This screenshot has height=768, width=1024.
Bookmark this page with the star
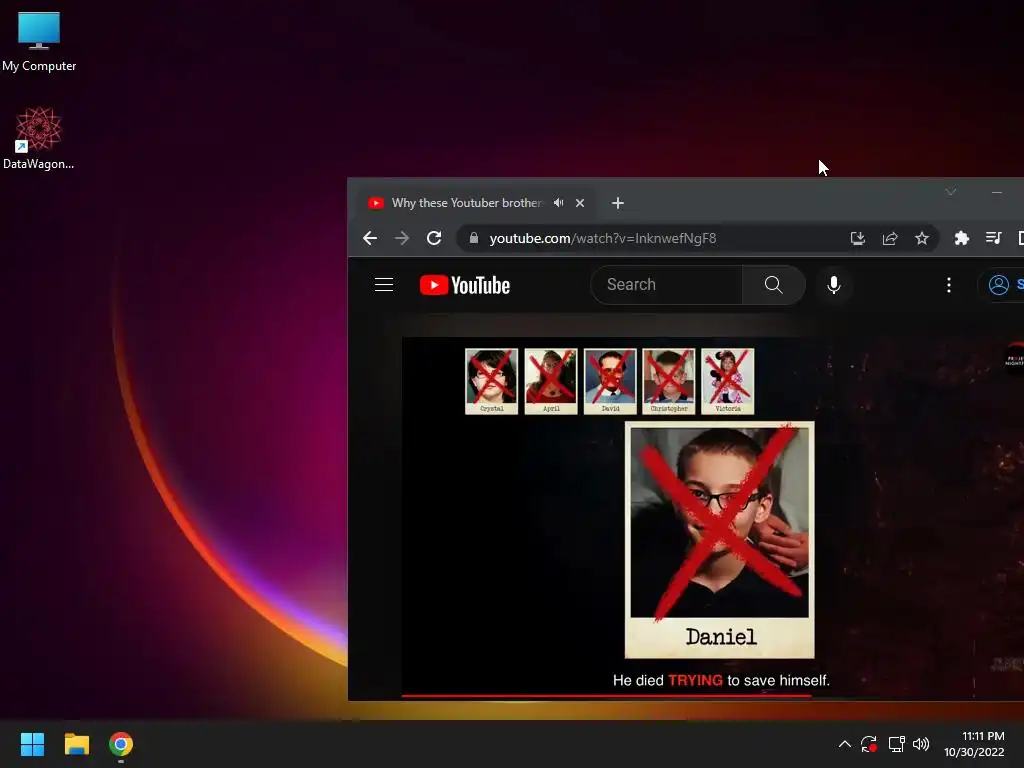tap(921, 238)
